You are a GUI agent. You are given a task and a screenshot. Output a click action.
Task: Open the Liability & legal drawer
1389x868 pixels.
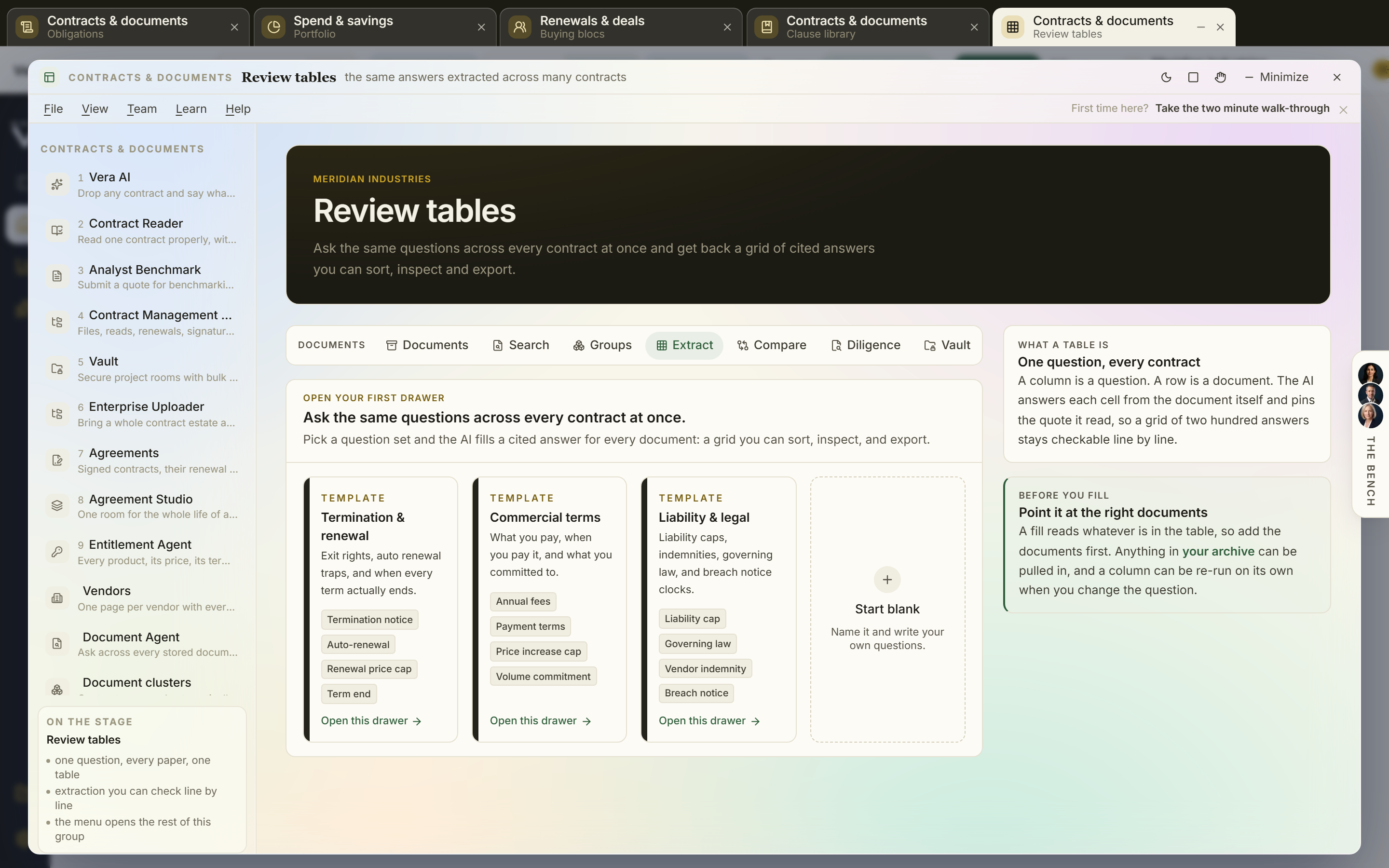click(709, 721)
